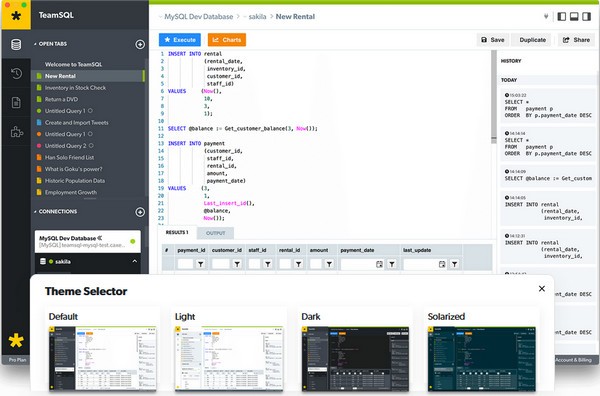
Task: Select the Default theme thumbnail
Action: (x=103, y=358)
